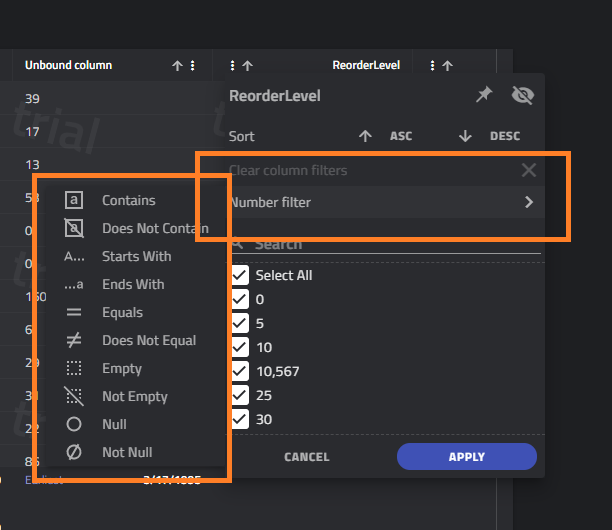The width and height of the screenshot is (612, 530).
Task: Select the Starts With menu entry text
Action: click(137, 256)
